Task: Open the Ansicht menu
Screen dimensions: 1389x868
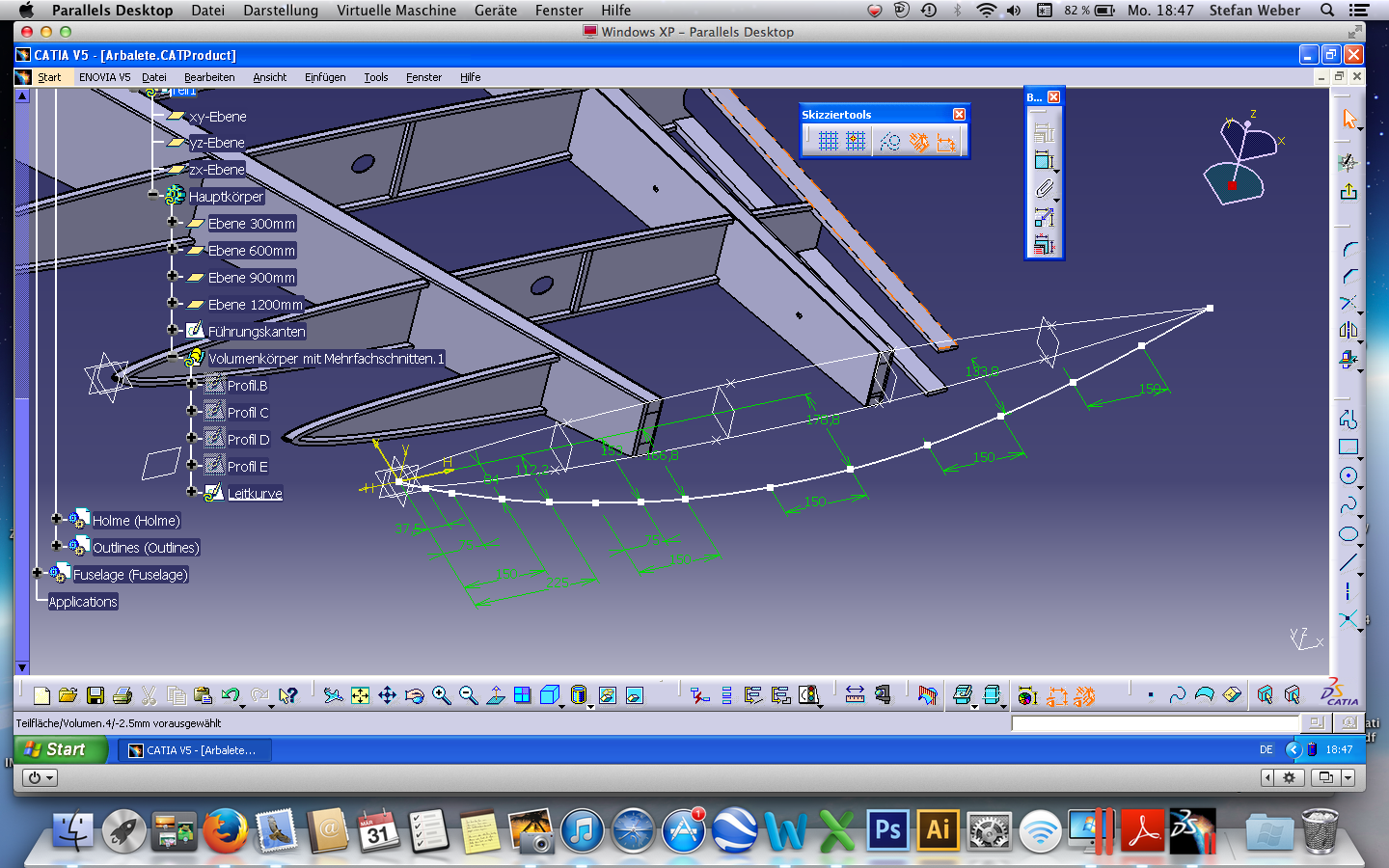Action: pyautogui.click(x=270, y=77)
